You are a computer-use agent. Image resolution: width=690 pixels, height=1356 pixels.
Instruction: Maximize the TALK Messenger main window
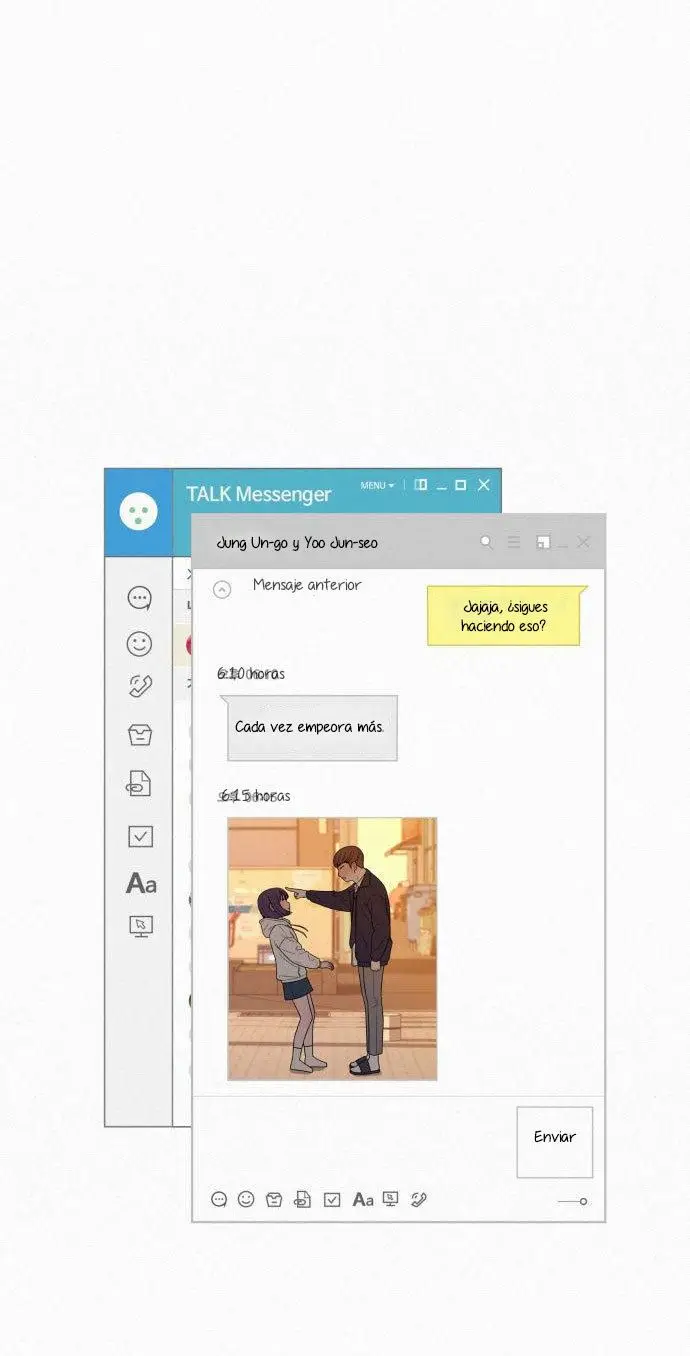(461, 485)
